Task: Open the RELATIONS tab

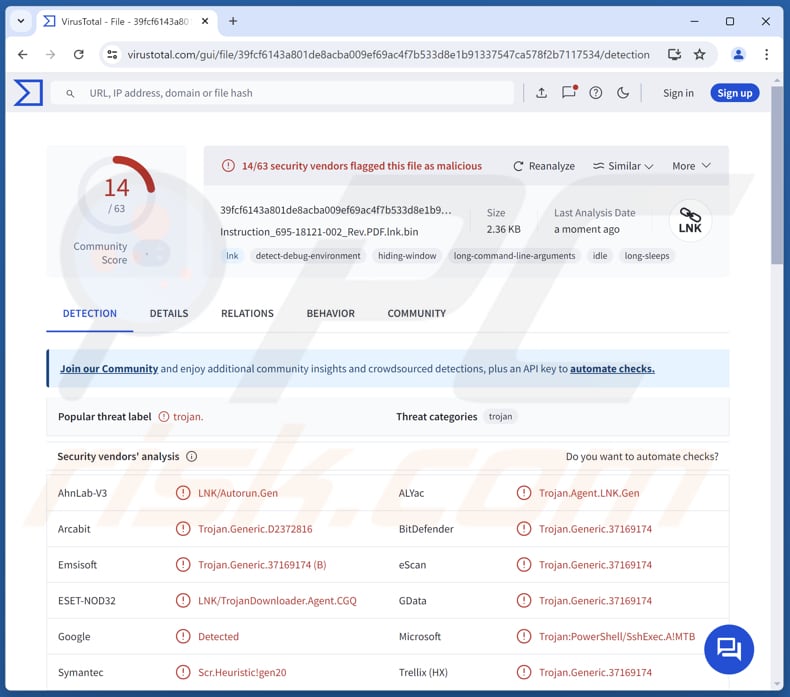Action: pyautogui.click(x=247, y=313)
